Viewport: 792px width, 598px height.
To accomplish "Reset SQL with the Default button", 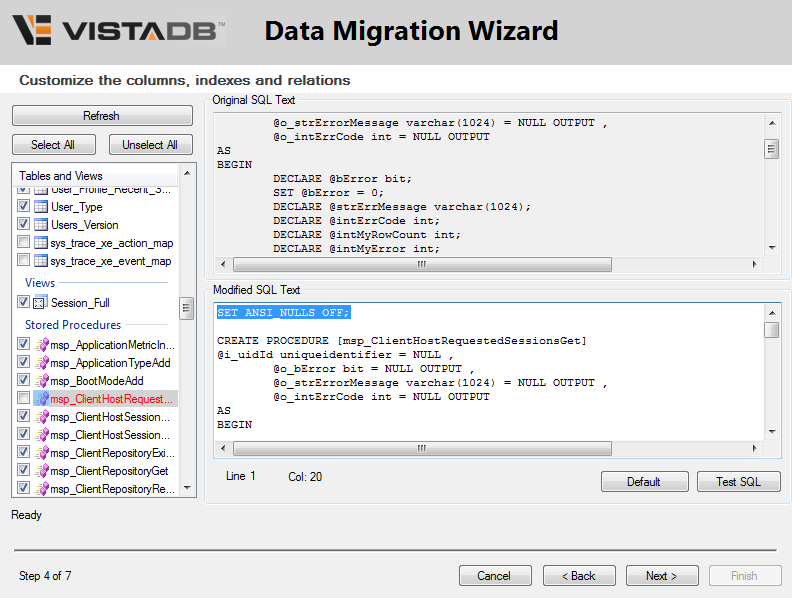I will tap(644, 482).
